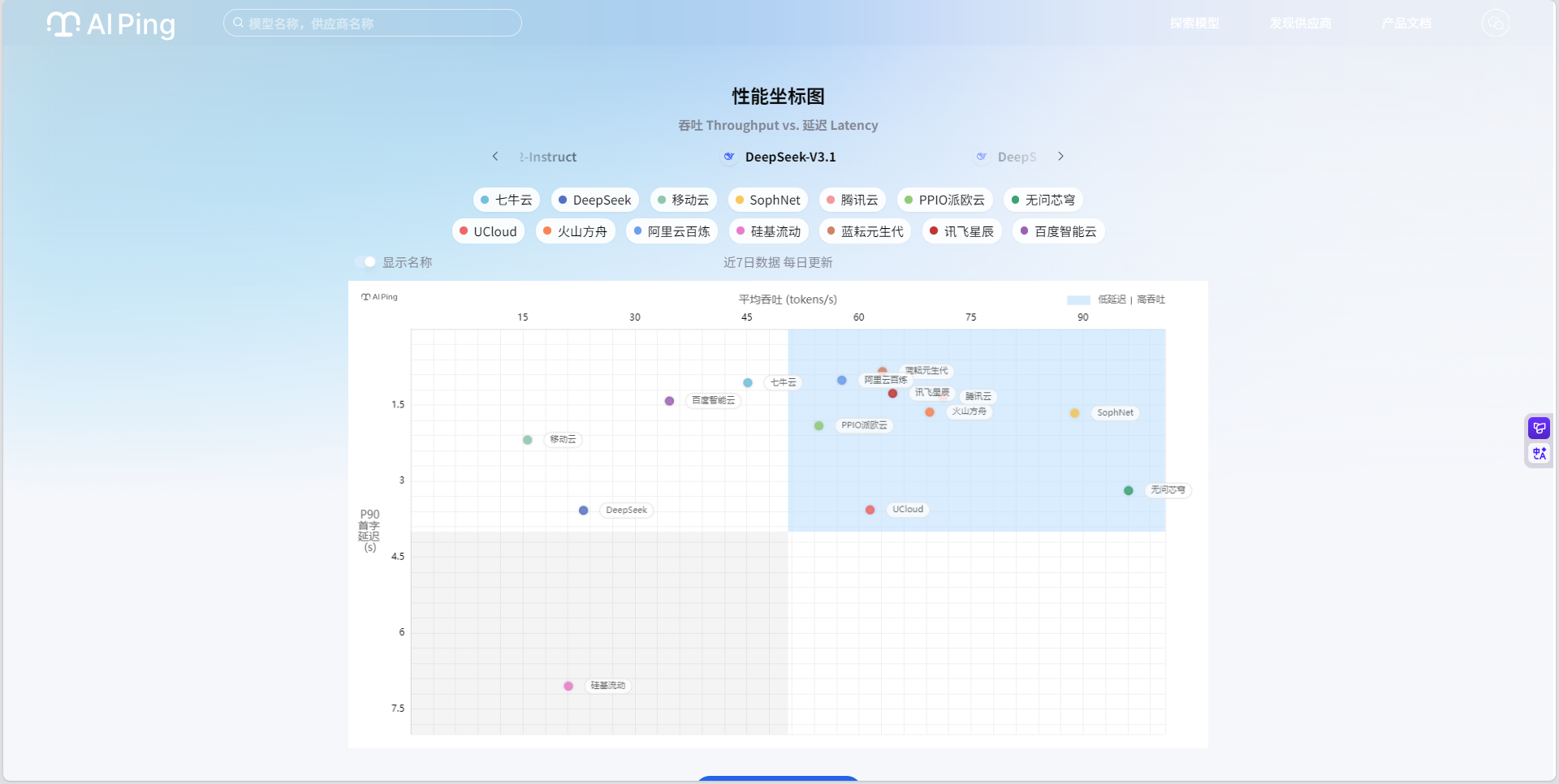
Task: Click the translate floating icon
Action: point(1540,453)
